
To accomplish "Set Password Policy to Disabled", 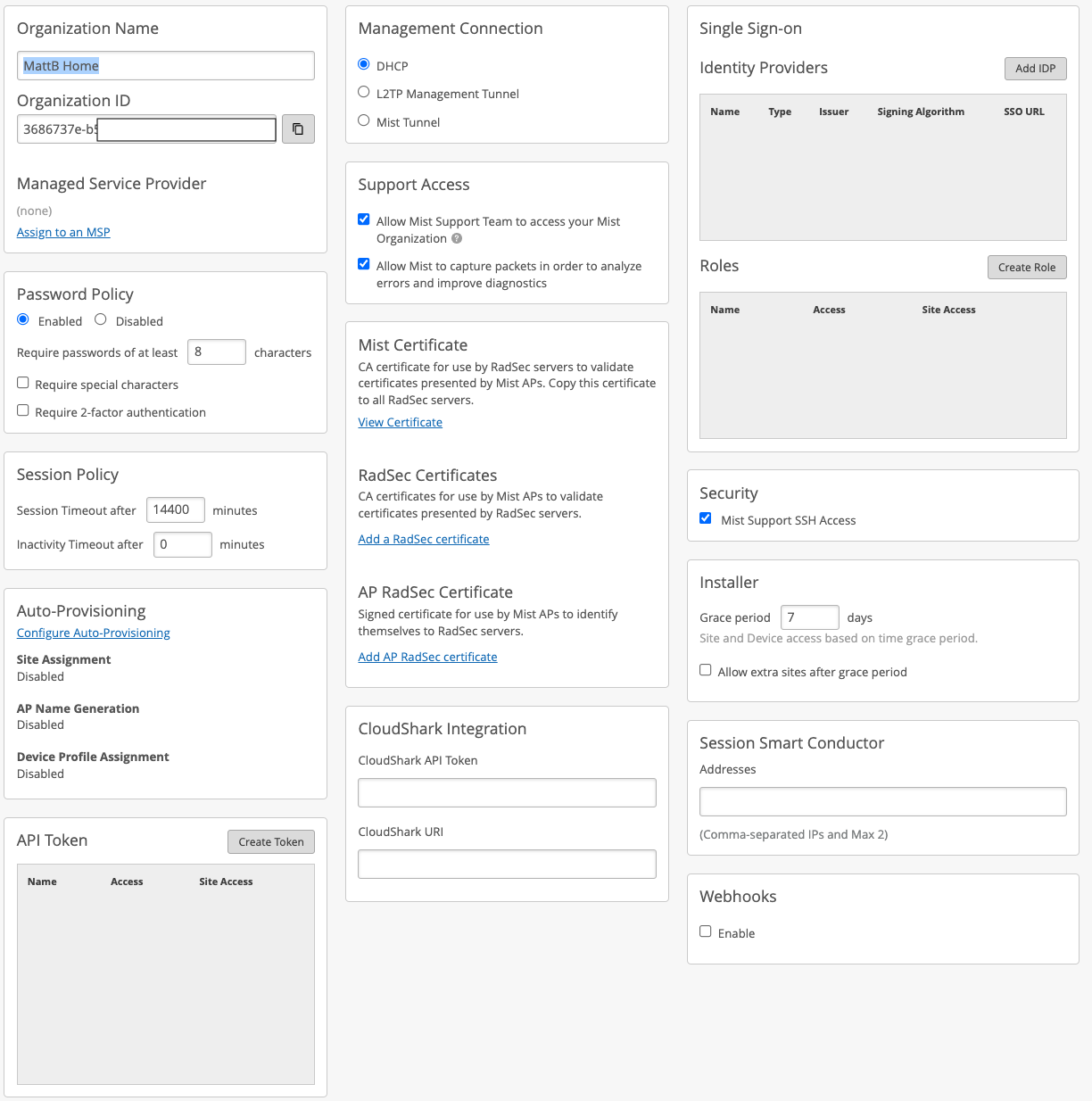I will [x=101, y=319].
